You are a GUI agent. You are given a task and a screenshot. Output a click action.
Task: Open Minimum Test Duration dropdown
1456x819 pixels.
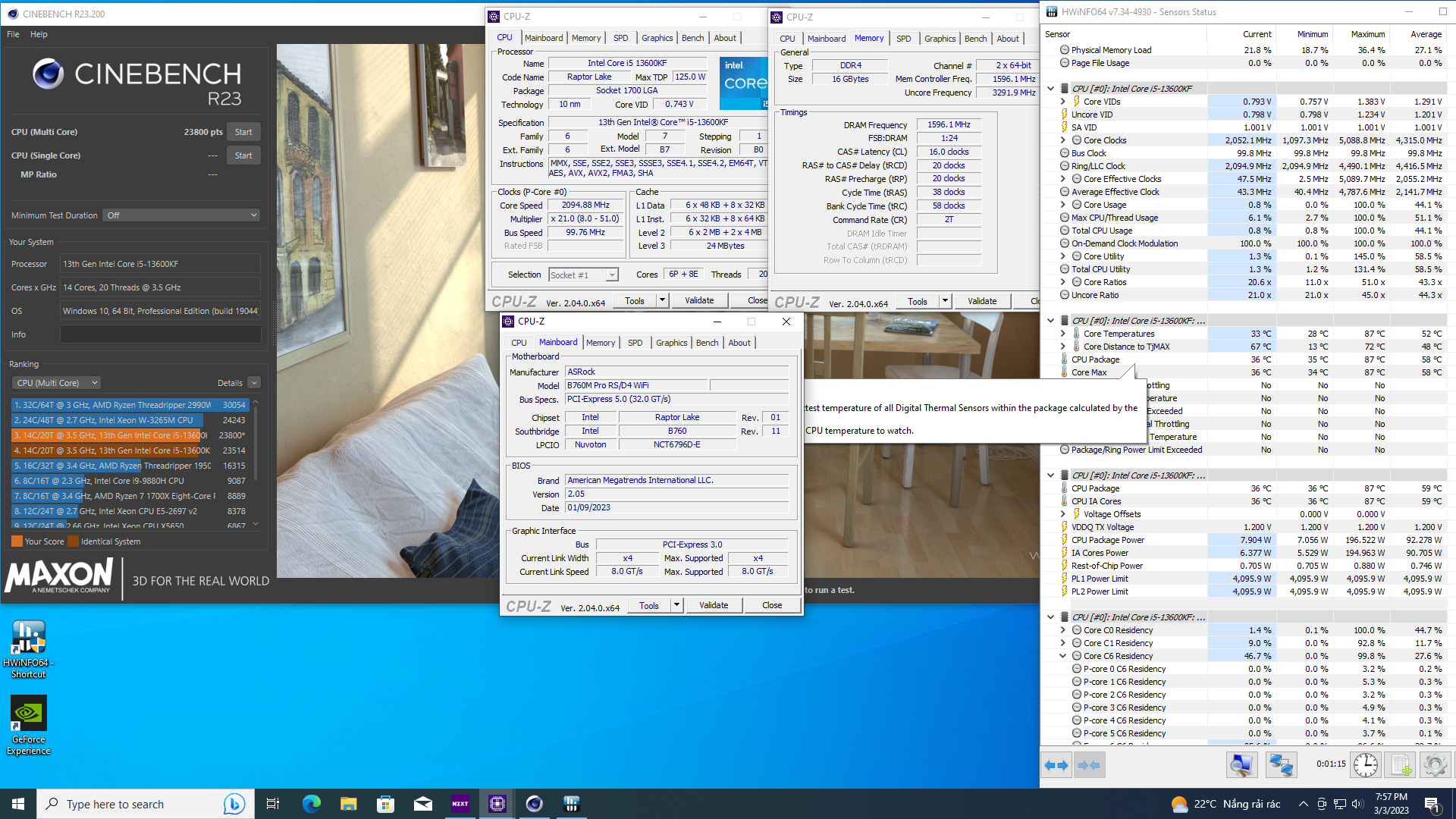(182, 215)
